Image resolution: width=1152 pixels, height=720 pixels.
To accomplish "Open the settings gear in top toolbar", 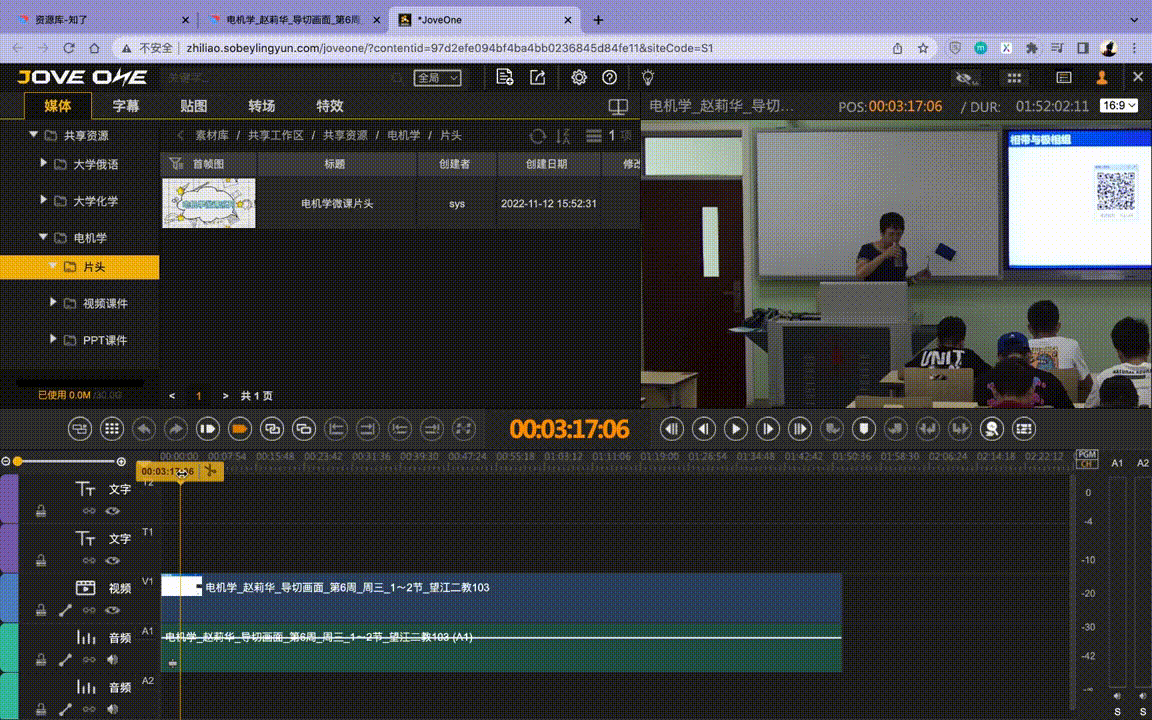I will pos(579,78).
